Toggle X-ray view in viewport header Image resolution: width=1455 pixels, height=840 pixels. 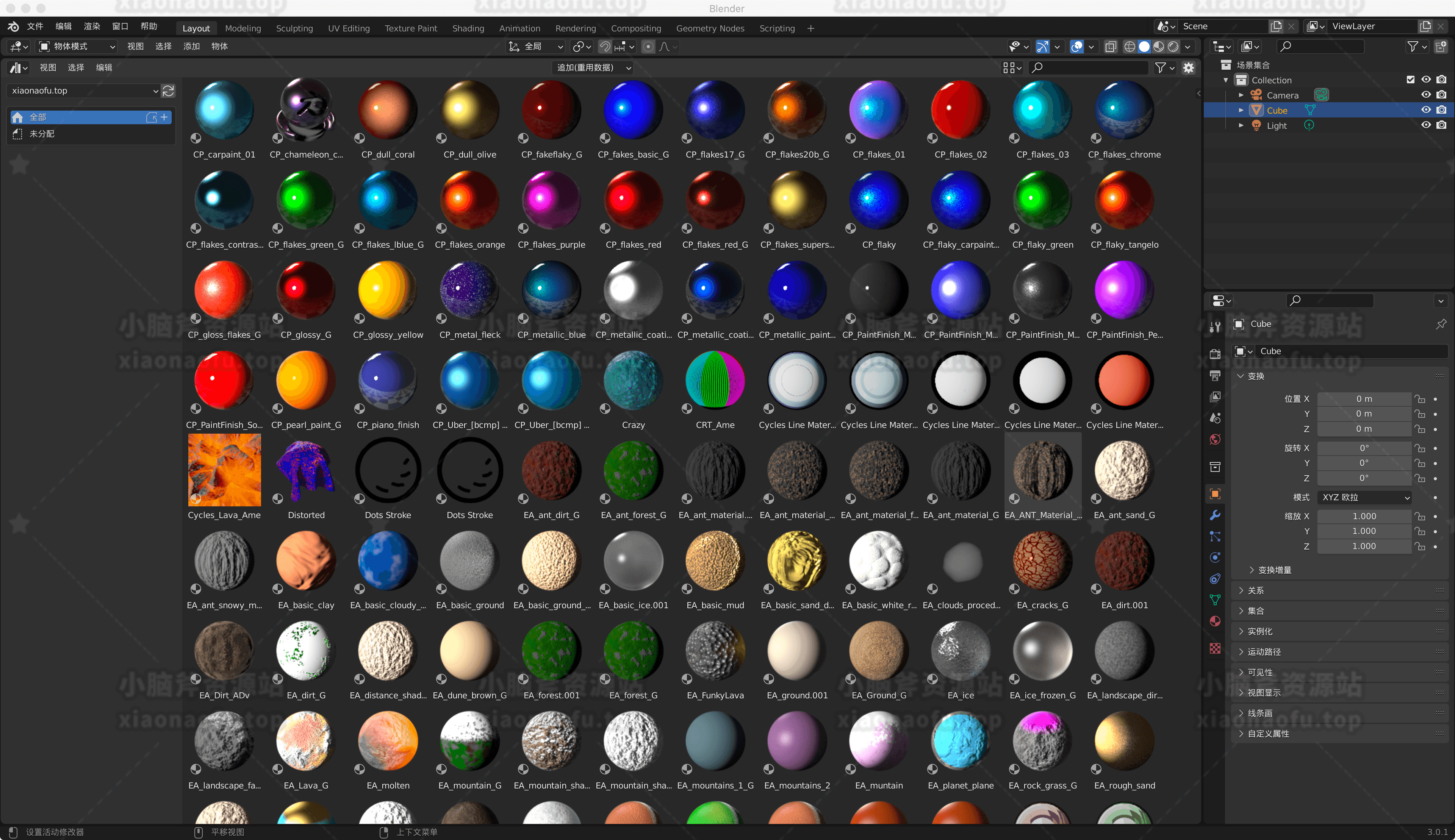[1111, 47]
